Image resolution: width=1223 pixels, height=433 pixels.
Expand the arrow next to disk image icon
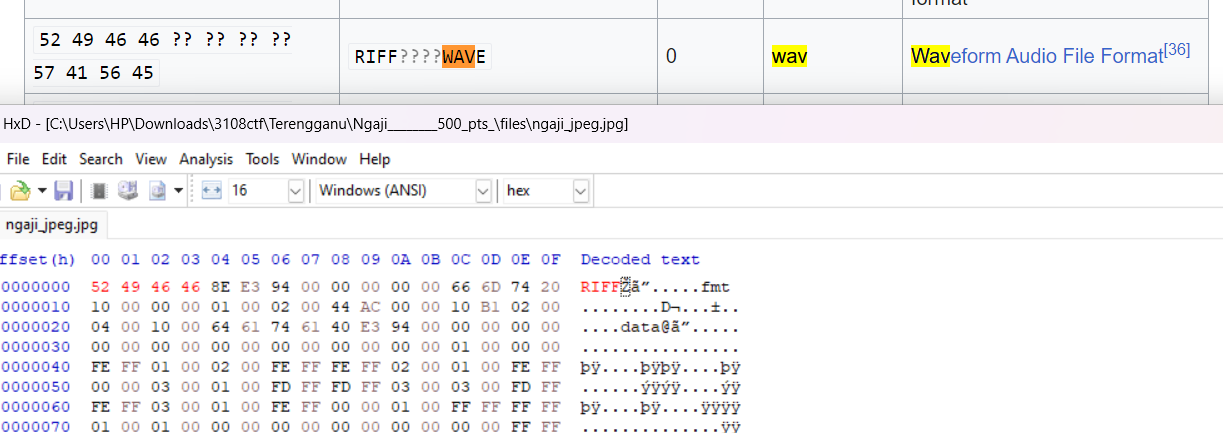(178, 190)
